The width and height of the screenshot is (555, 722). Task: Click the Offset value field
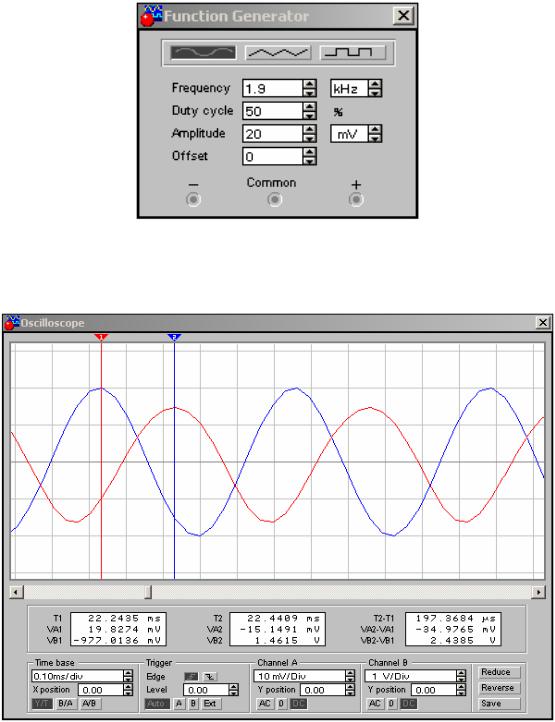pyautogui.click(x=273, y=156)
